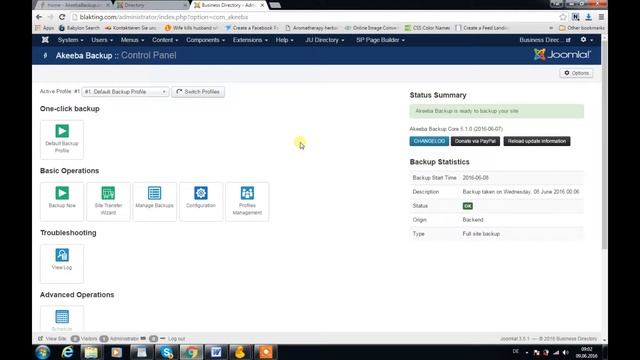Image resolution: width=640 pixels, height=360 pixels.
Task: Open File Explorer from taskbar
Action: pyautogui.click(x=91, y=352)
